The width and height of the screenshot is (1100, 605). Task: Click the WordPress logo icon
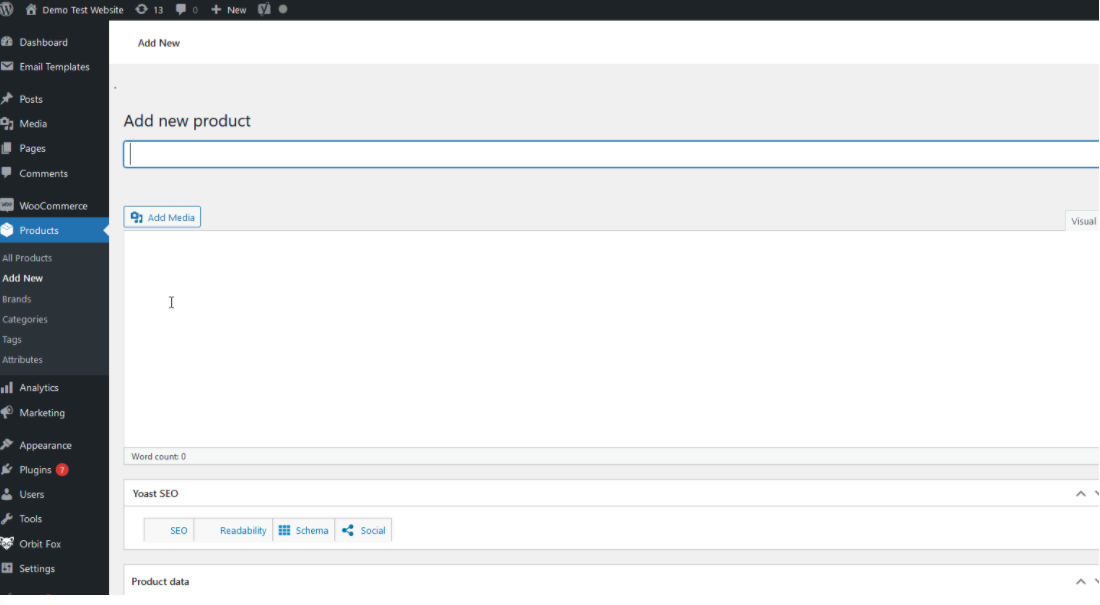pyautogui.click(x=8, y=9)
